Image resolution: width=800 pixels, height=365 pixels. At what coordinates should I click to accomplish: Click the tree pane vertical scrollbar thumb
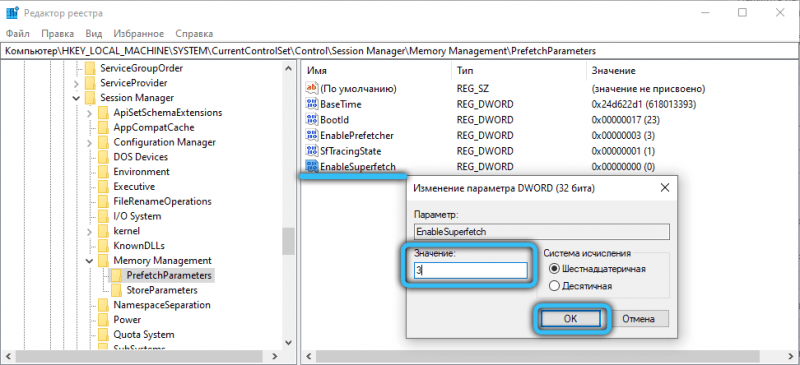pyautogui.click(x=289, y=240)
